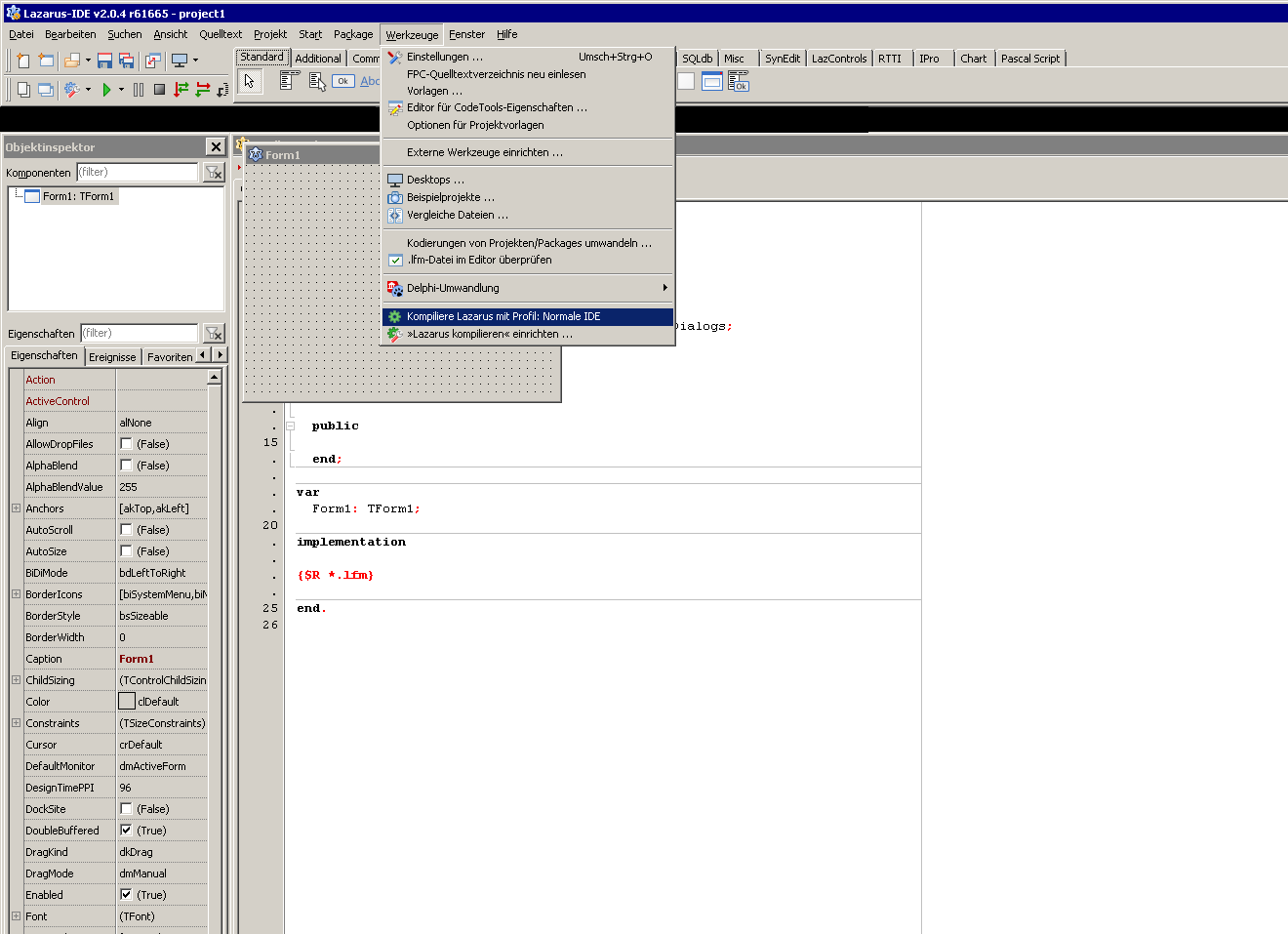Click the New Form toolbar icon
Screen dimensions: 1288x934
coord(46,61)
